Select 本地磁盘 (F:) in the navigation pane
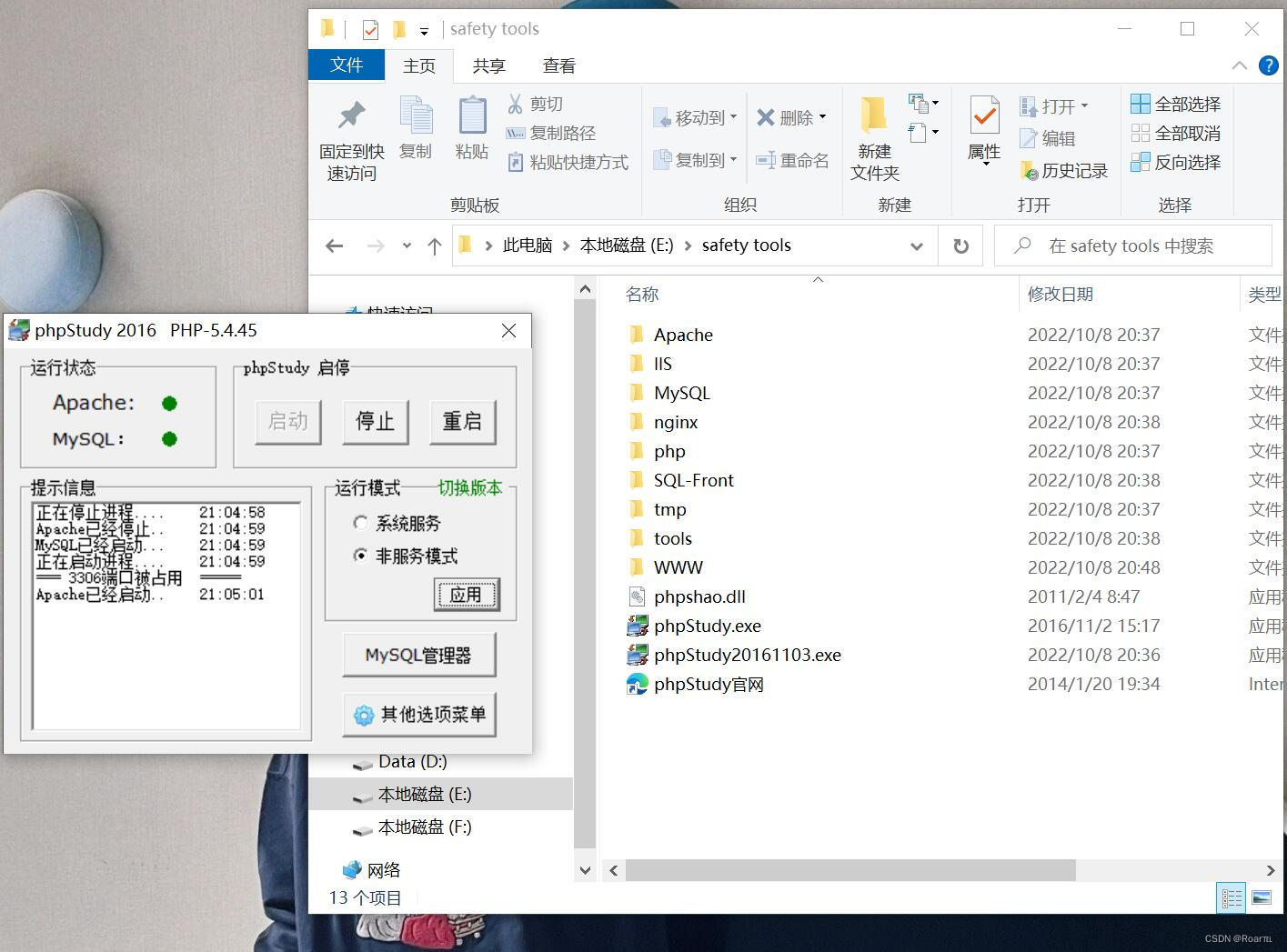The width and height of the screenshot is (1287, 952). 425,827
